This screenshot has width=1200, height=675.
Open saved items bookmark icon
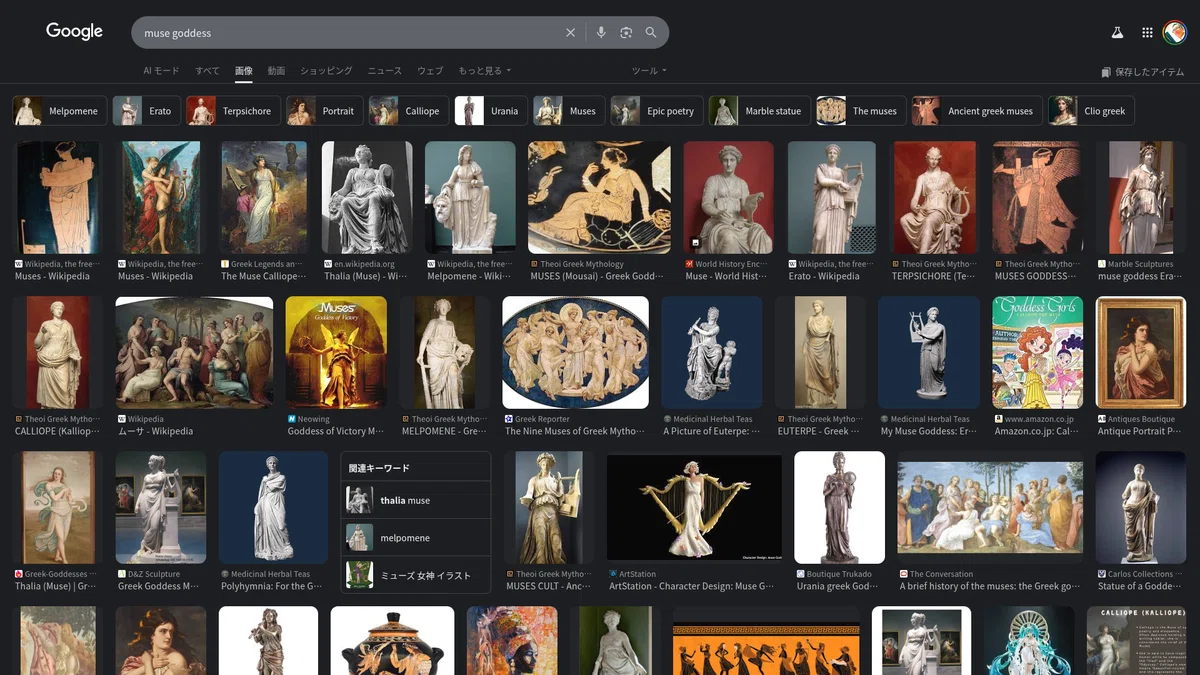coord(1106,72)
